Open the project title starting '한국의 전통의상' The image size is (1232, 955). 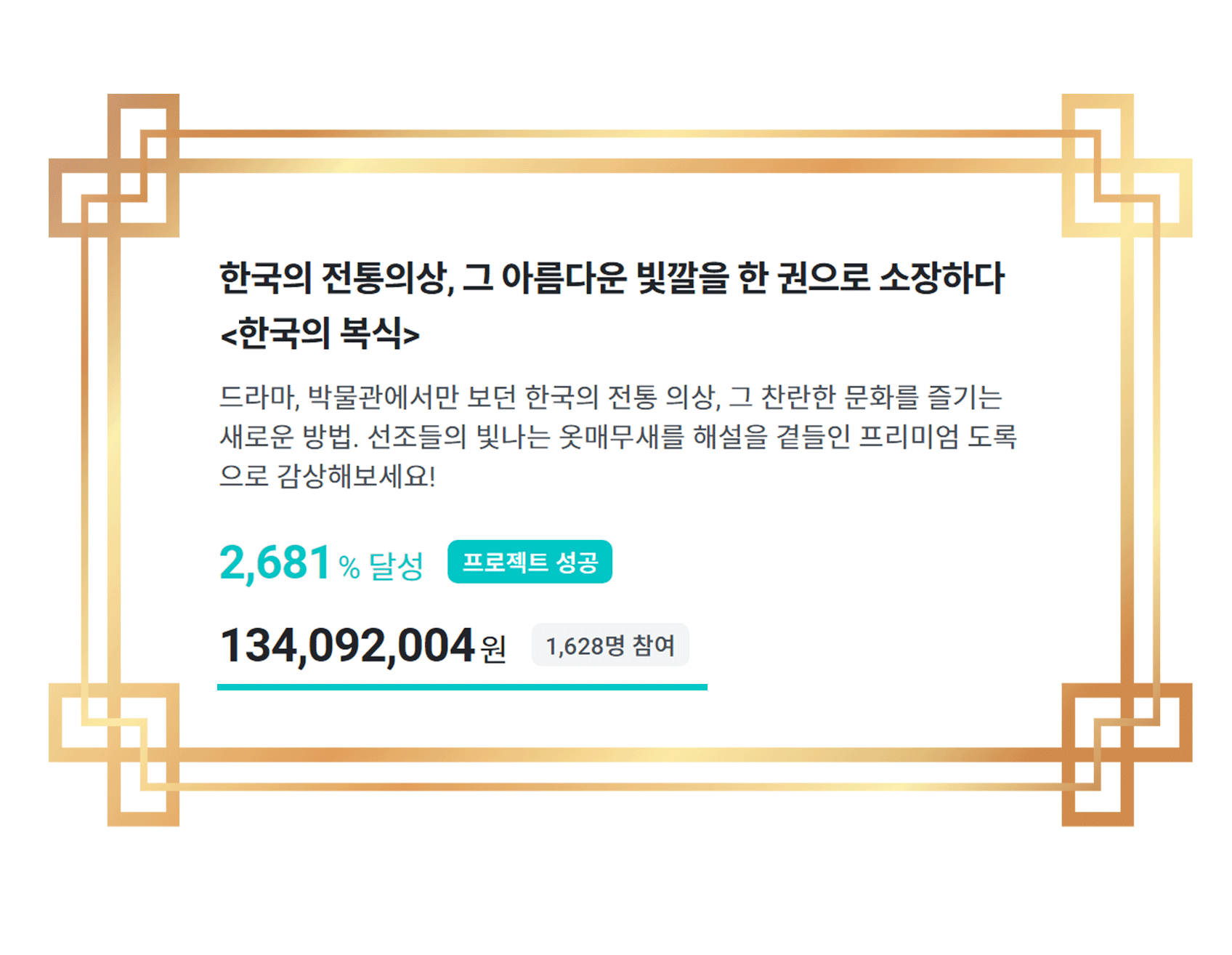pos(612,278)
